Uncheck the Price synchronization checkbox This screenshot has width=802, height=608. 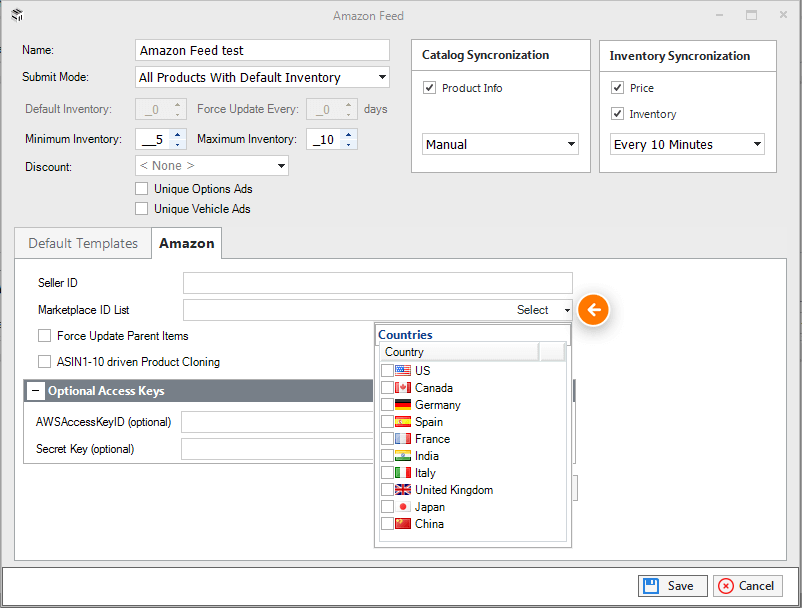coord(617,87)
